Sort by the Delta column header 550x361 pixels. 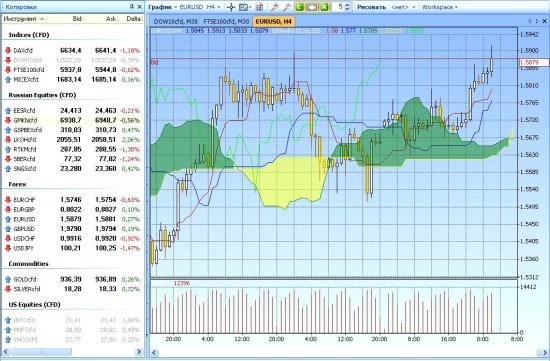click(x=130, y=19)
